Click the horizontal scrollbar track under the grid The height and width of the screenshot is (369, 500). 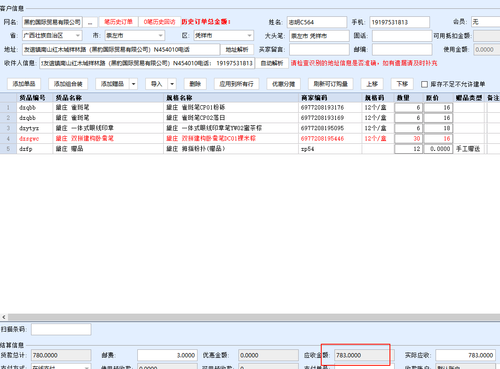tap(253, 317)
